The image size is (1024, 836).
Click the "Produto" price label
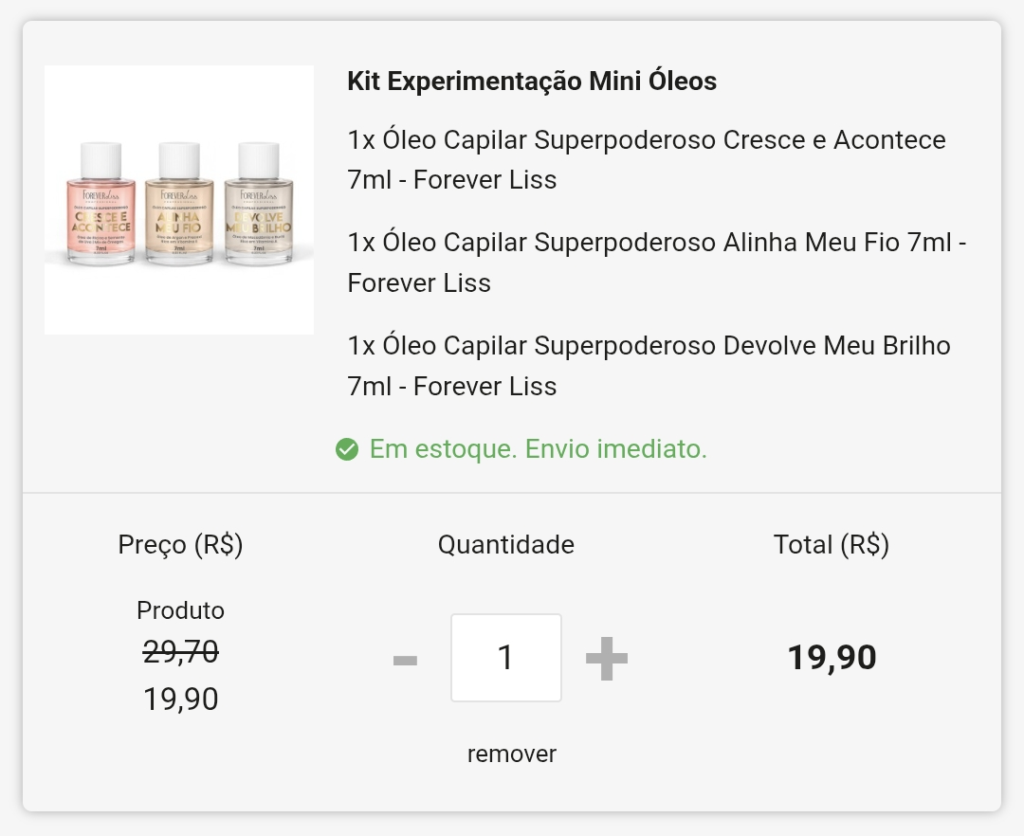[x=181, y=610]
